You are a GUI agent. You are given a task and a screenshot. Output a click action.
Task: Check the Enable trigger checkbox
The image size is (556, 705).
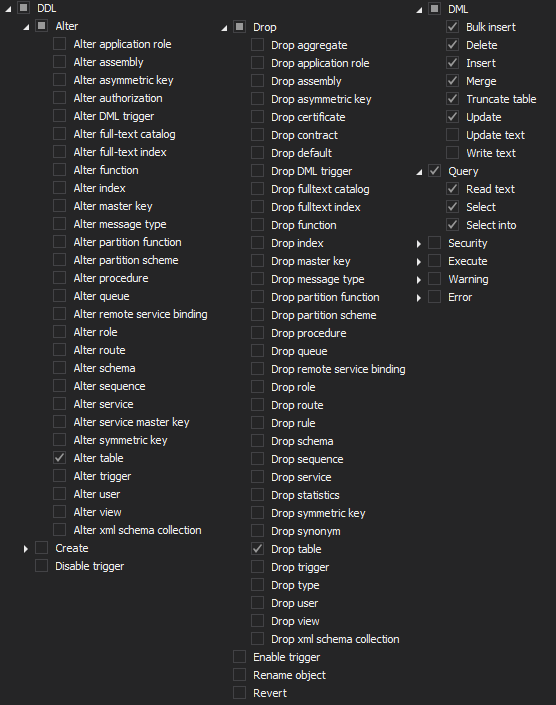click(239, 656)
